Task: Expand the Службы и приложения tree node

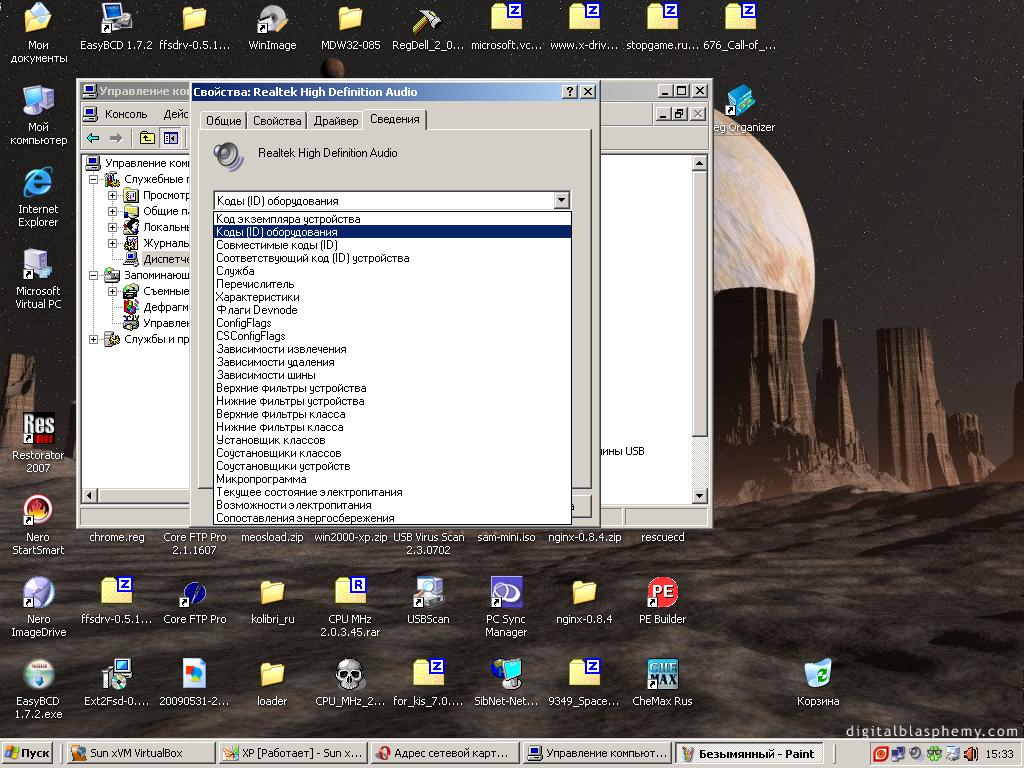Action: coord(95,339)
